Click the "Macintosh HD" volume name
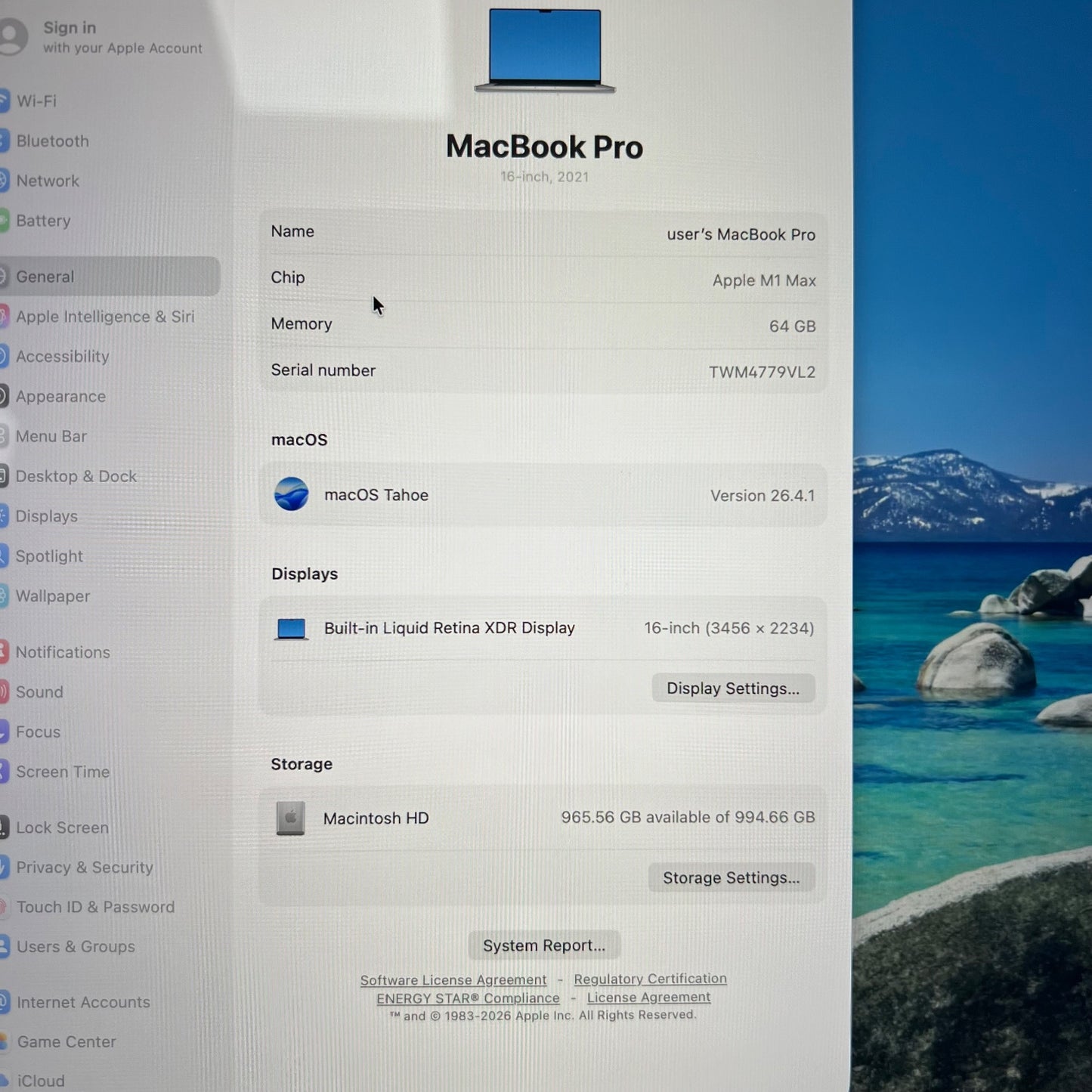 coord(376,818)
